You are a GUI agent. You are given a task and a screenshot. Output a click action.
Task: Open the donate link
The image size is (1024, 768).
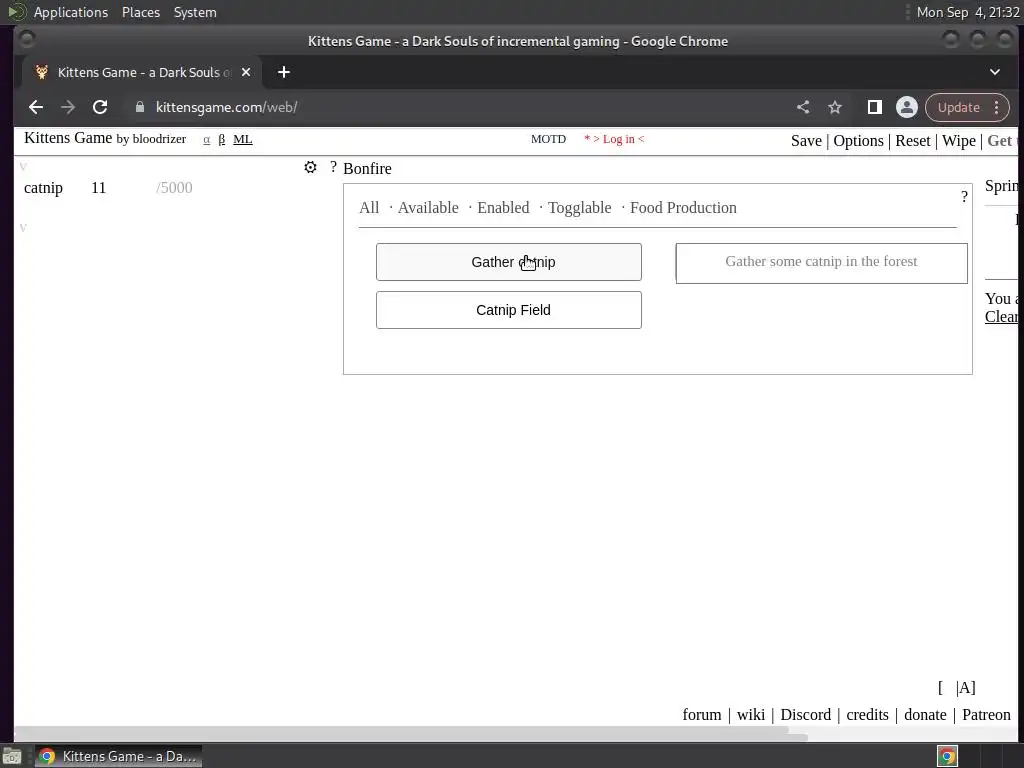pyautogui.click(x=925, y=715)
